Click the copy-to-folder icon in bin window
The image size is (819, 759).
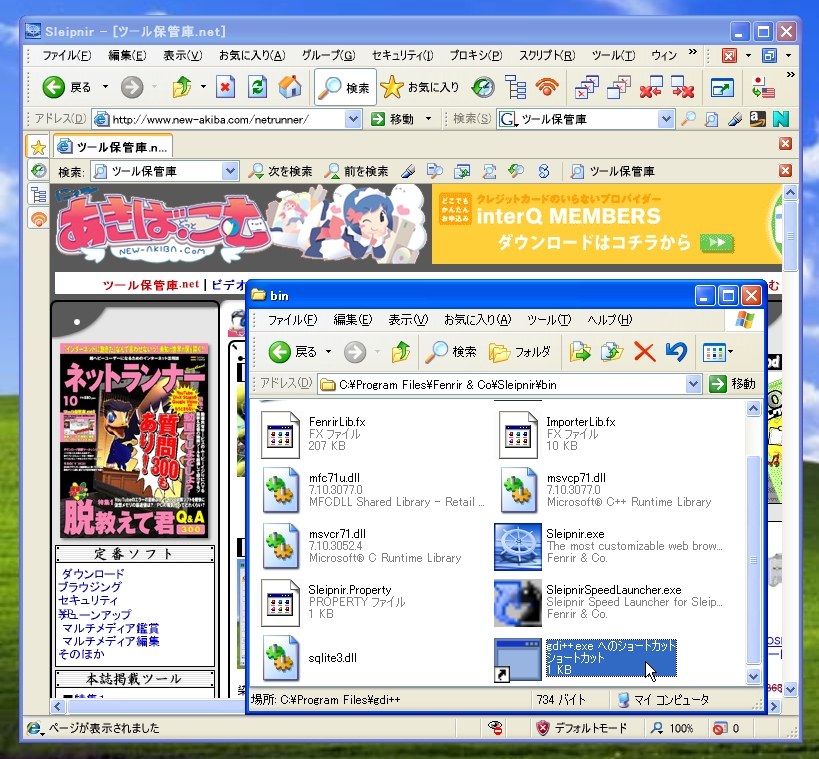[x=612, y=352]
